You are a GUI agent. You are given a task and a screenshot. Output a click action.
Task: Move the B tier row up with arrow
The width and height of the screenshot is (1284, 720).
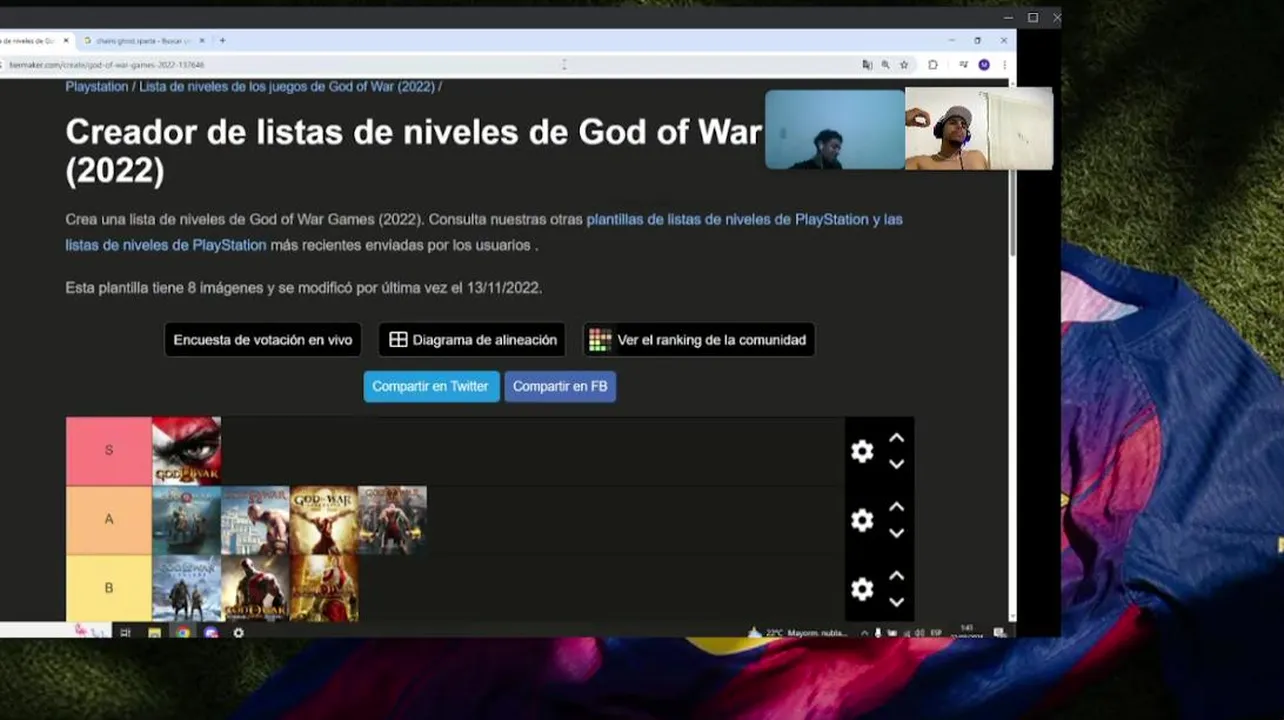click(897, 576)
